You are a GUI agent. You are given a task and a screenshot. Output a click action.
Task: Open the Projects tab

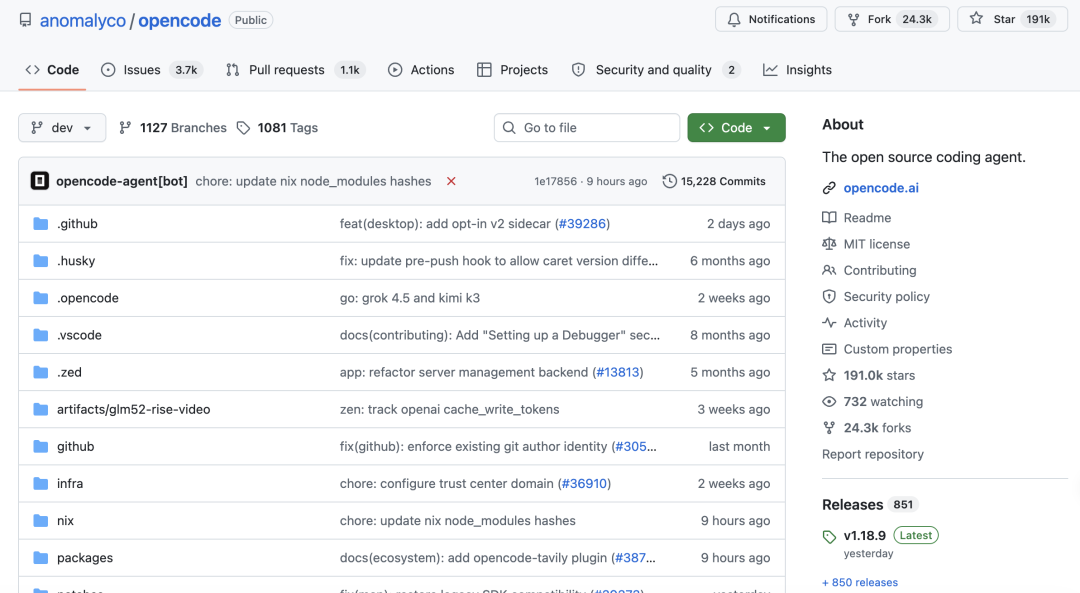point(512,70)
